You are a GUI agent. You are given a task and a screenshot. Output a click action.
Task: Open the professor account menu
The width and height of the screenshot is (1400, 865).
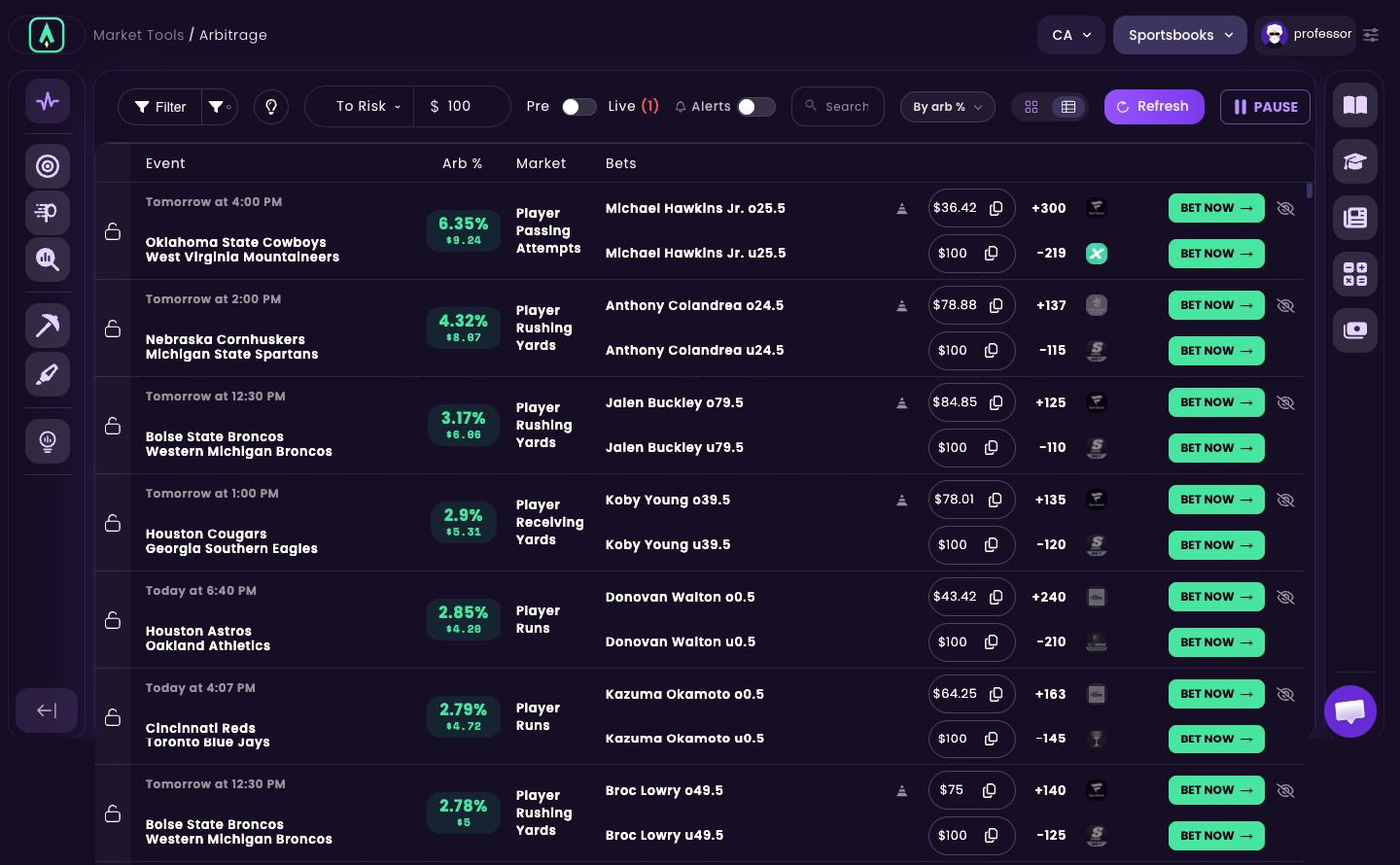pos(1305,35)
